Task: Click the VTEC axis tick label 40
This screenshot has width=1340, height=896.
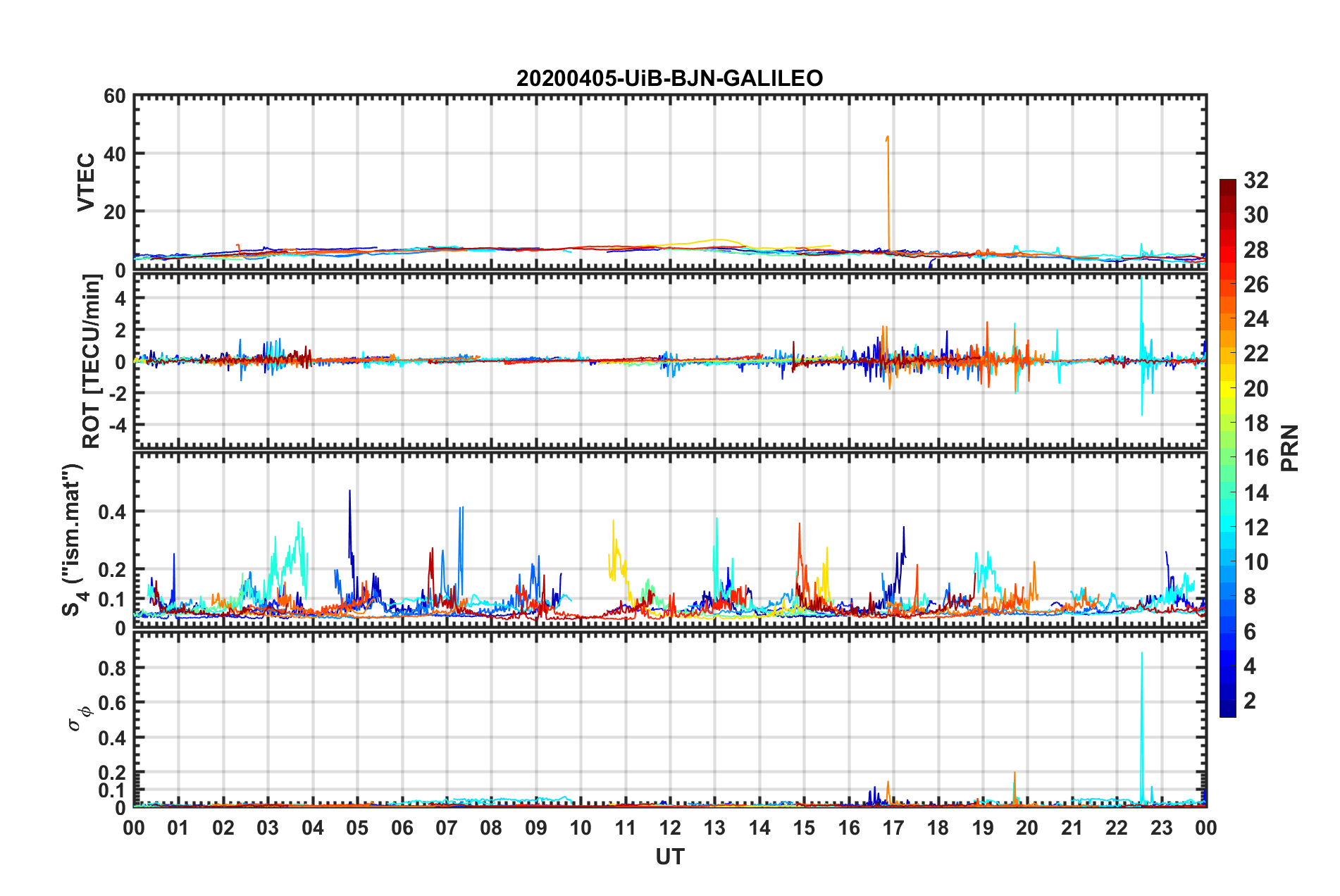Action: click(x=115, y=154)
